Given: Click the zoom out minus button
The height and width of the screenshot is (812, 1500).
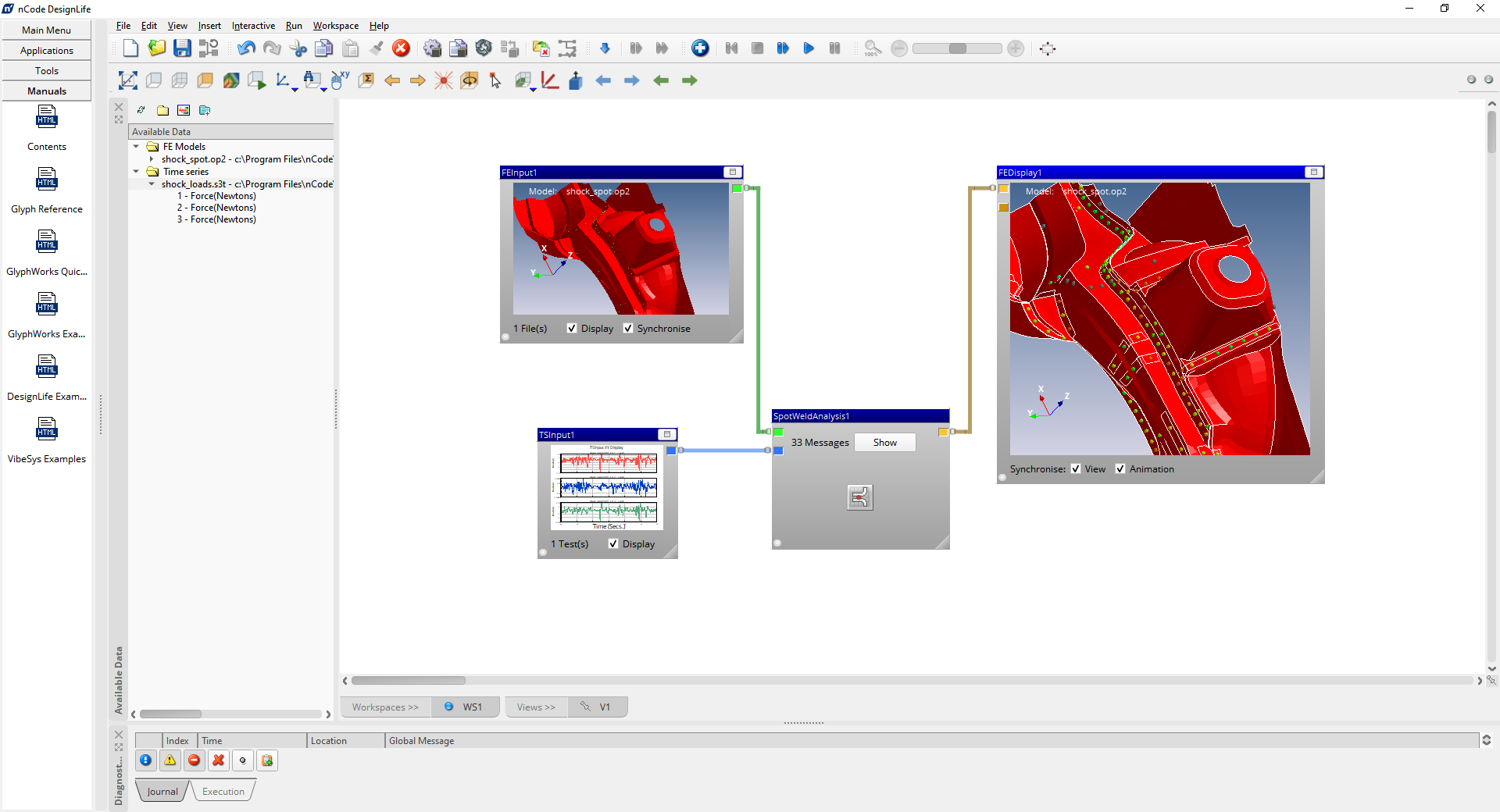Looking at the screenshot, I should (899, 48).
